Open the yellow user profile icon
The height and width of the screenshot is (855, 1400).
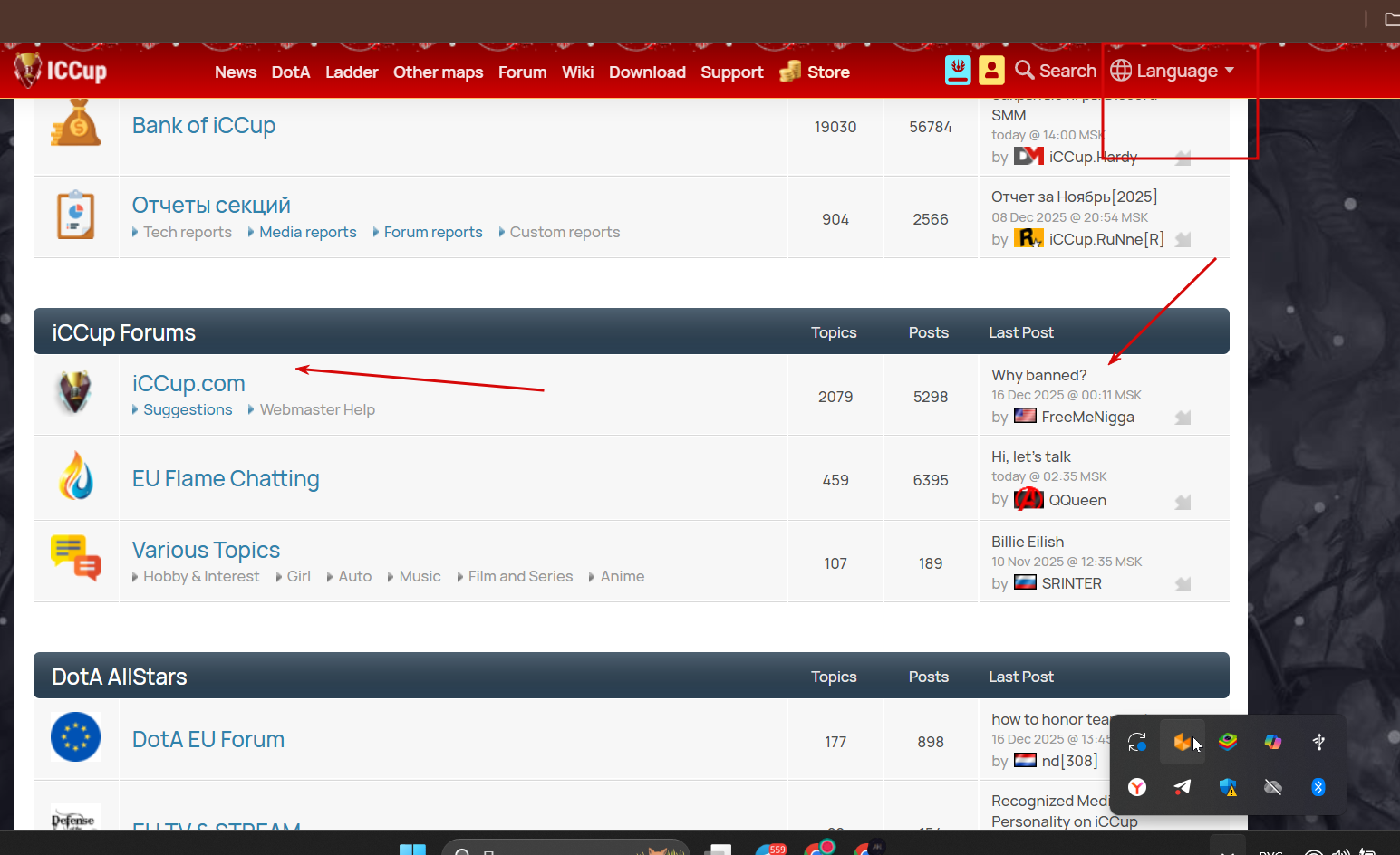coord(991,70)
